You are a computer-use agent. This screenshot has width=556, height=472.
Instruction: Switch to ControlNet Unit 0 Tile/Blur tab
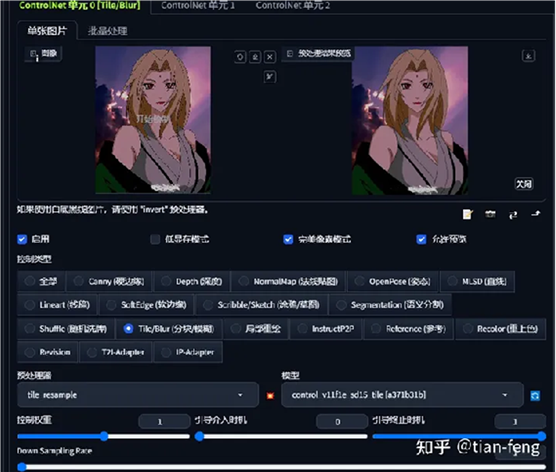pyautogui.click(x=79, y=6)
